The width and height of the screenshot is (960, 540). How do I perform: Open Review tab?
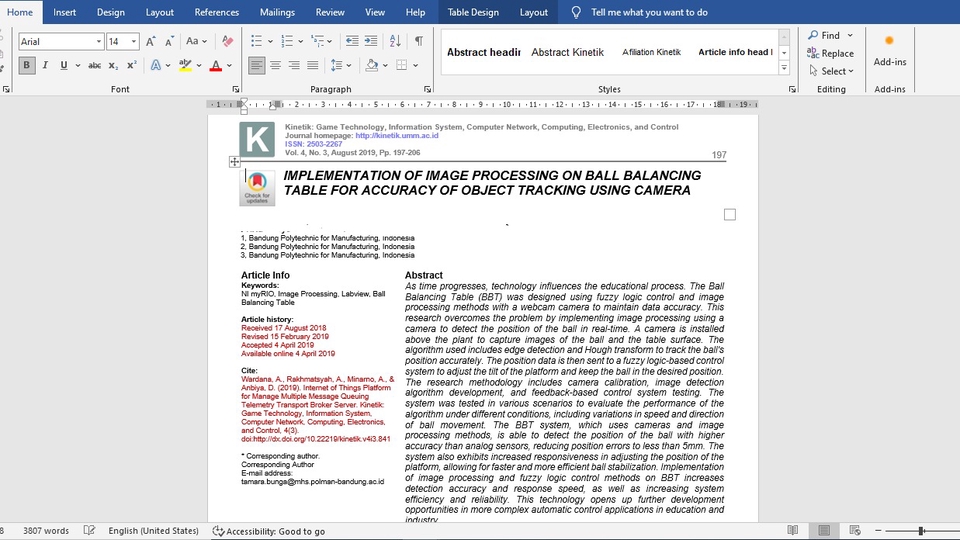(330, 12)
